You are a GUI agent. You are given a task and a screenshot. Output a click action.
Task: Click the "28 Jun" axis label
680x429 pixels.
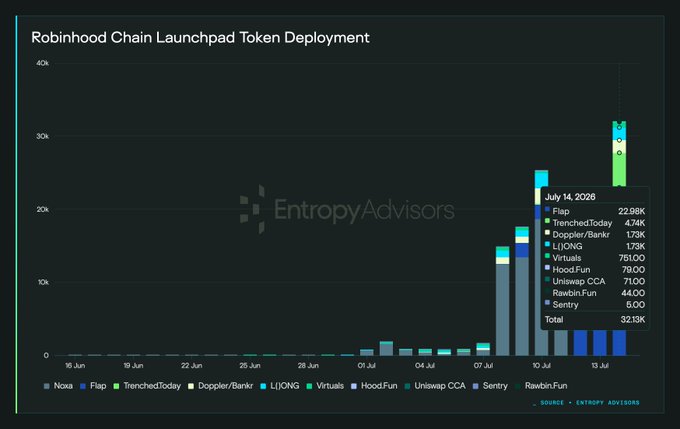[x=308, y=366]
